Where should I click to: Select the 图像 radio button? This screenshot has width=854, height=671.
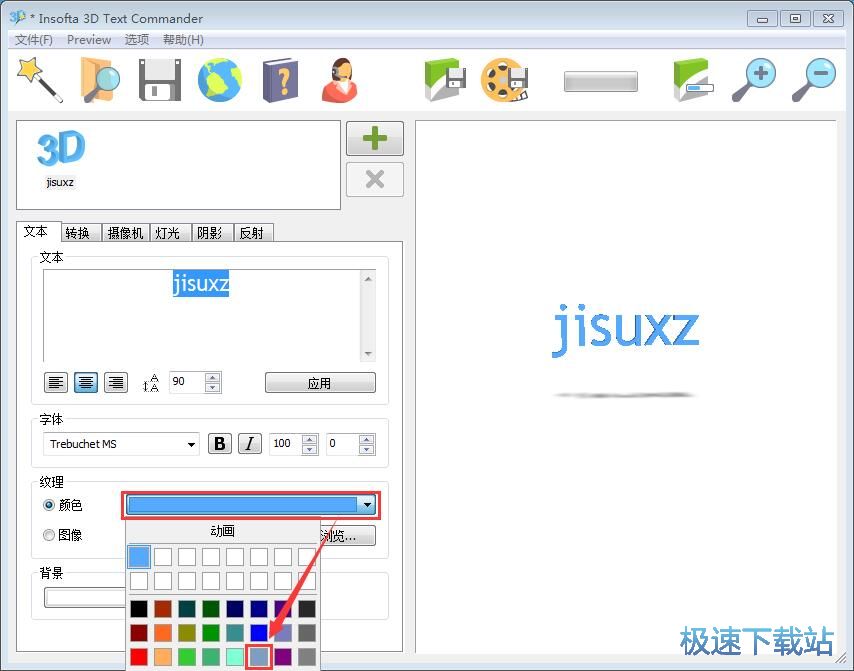coord(49,535)
